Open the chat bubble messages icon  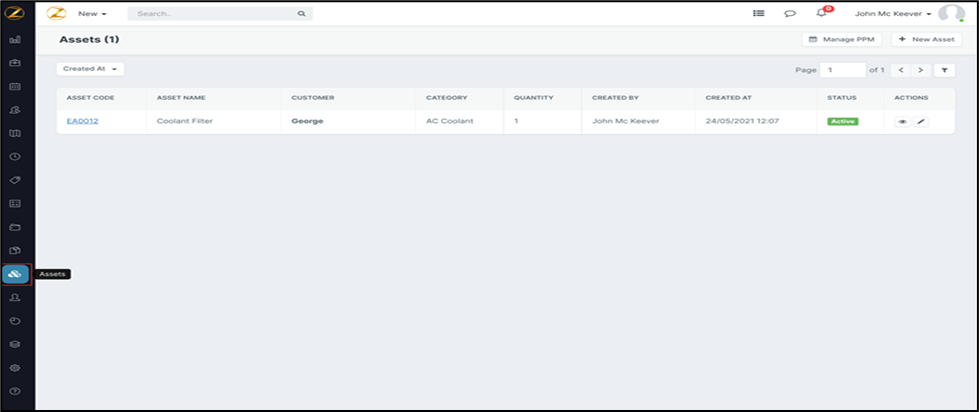(x=790, y=13)
